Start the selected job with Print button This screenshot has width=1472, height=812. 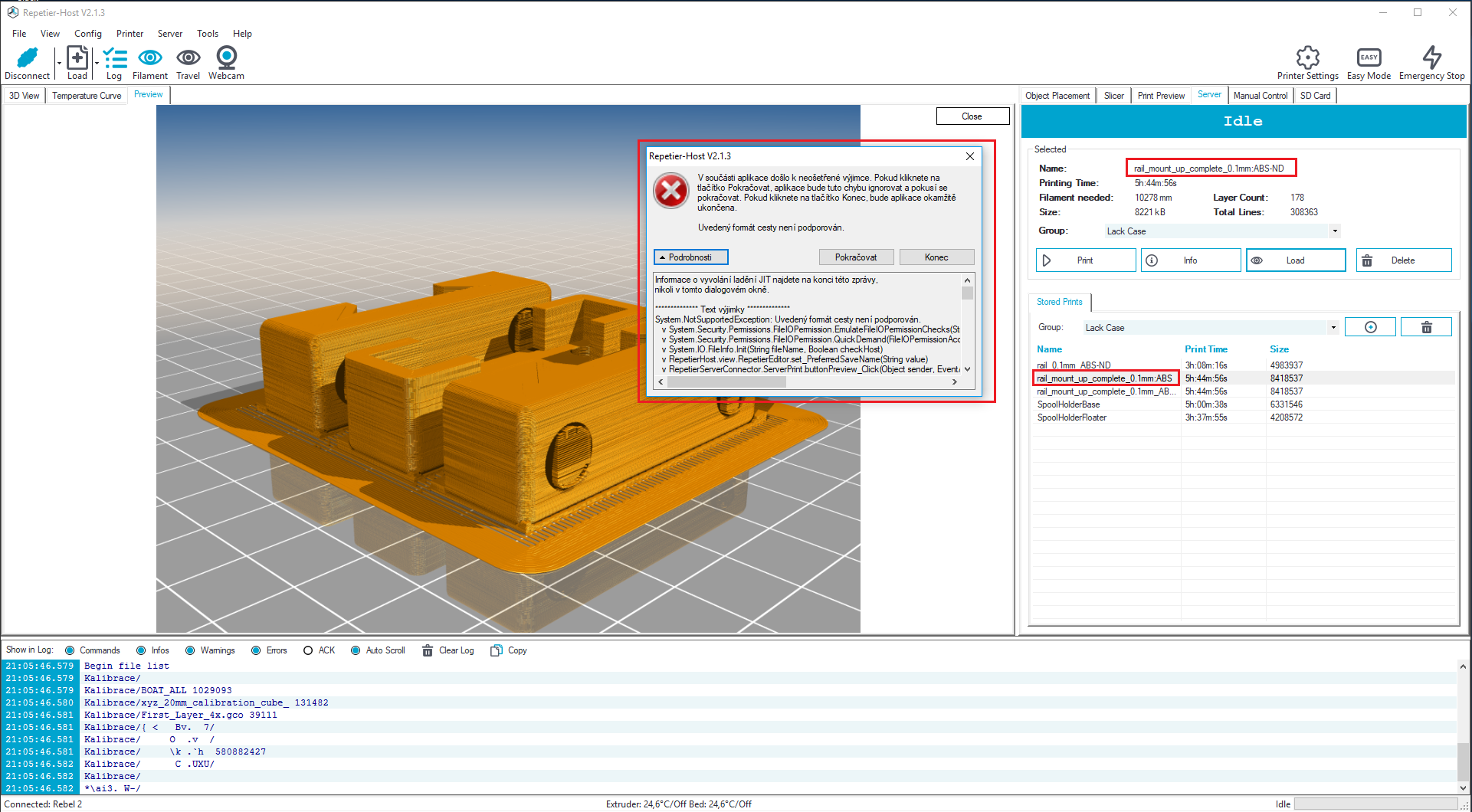[1086, 260]
